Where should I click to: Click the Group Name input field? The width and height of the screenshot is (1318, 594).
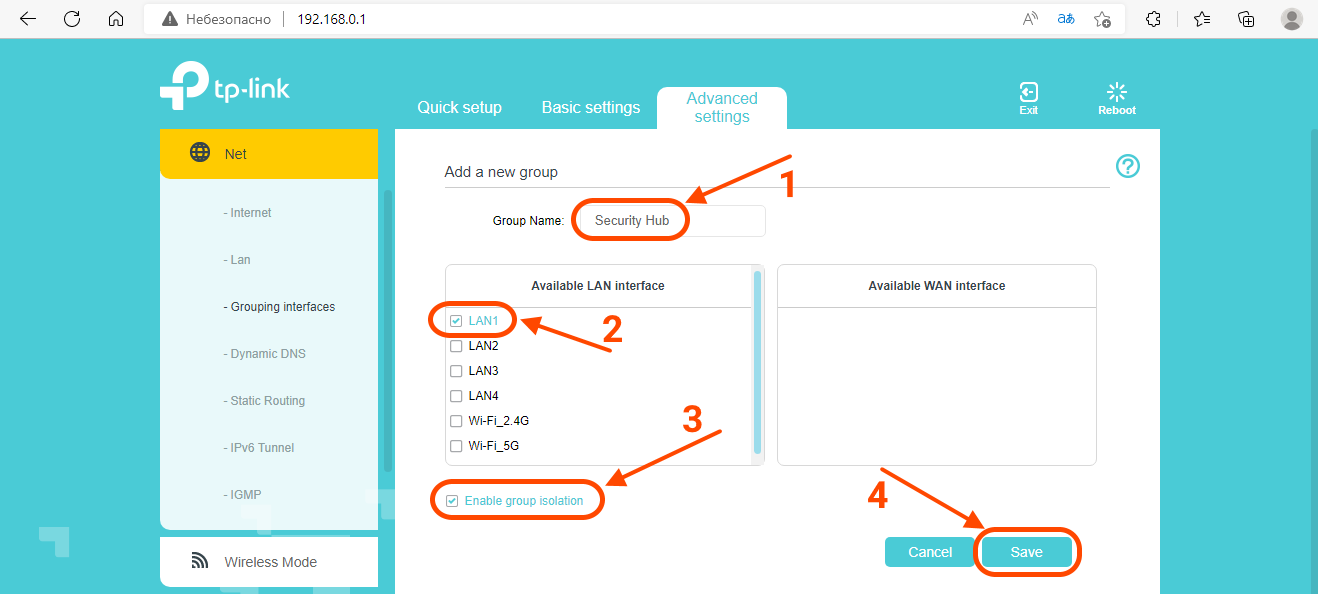click(x=672, y=221)
